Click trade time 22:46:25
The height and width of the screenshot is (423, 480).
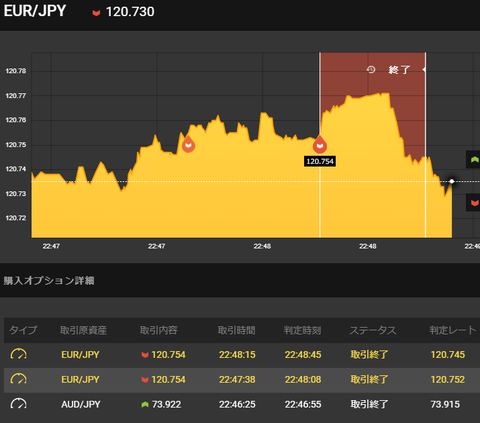pyautogui.click(x=237, y=404)
